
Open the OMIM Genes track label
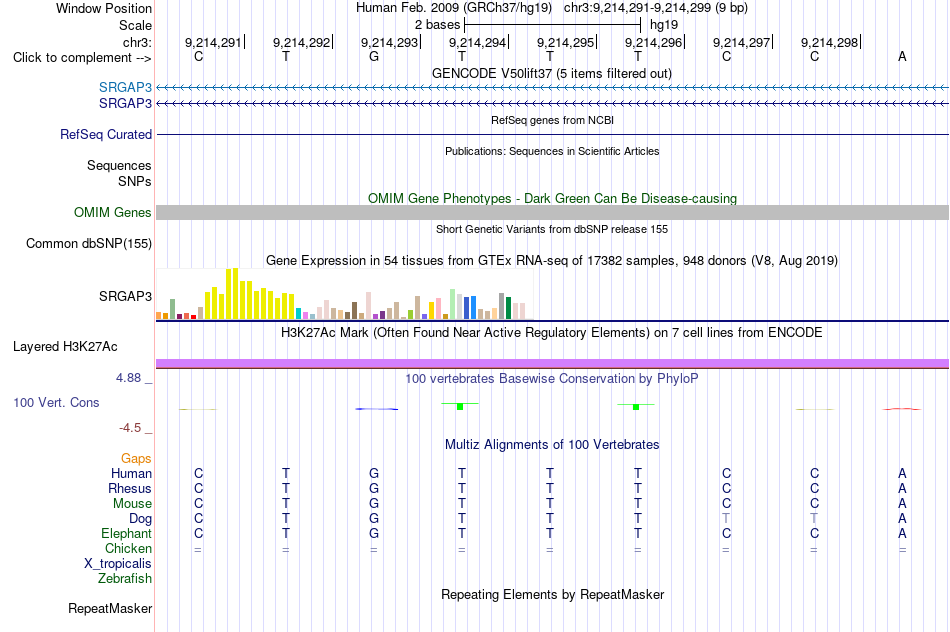[112, 213]
